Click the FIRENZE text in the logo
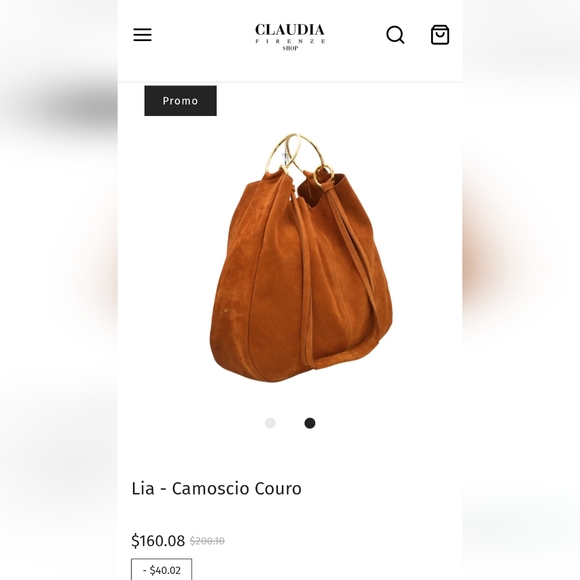The height and width of the screenshot is (580, 580). 290,41
